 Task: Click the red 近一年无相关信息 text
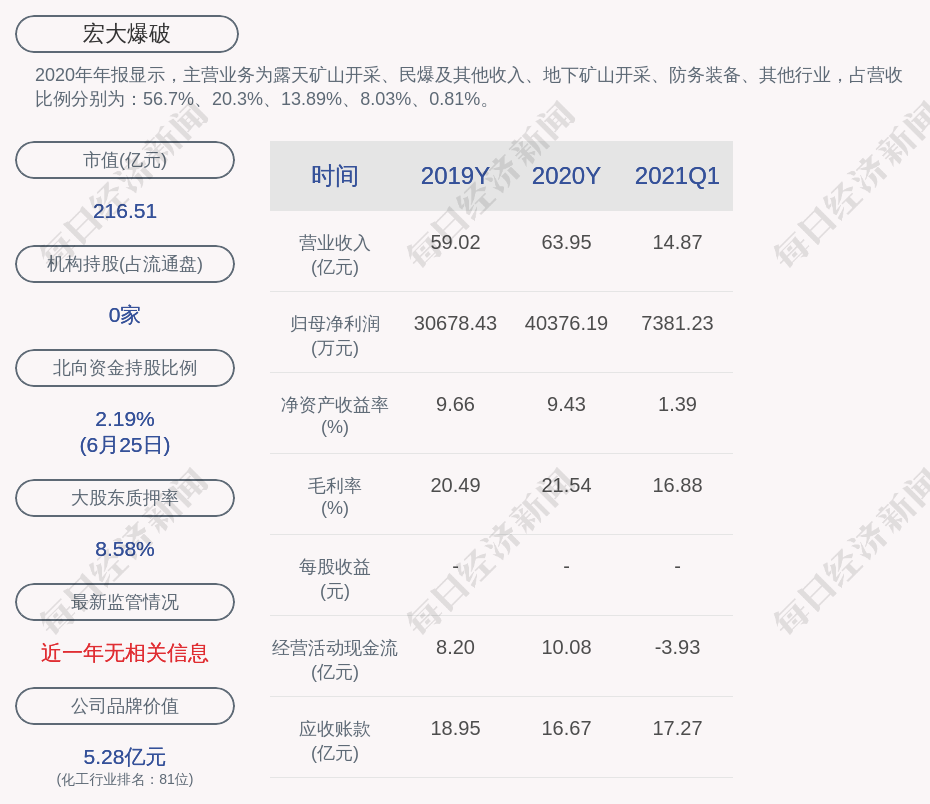click(125, 653)
